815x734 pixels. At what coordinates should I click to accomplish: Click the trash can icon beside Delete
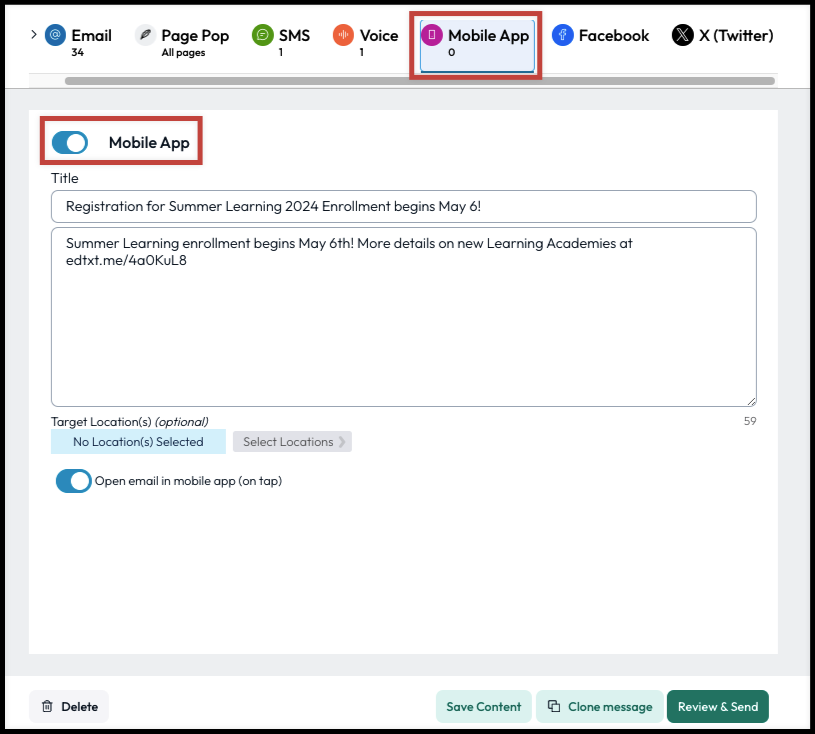[x=47, y=706]
